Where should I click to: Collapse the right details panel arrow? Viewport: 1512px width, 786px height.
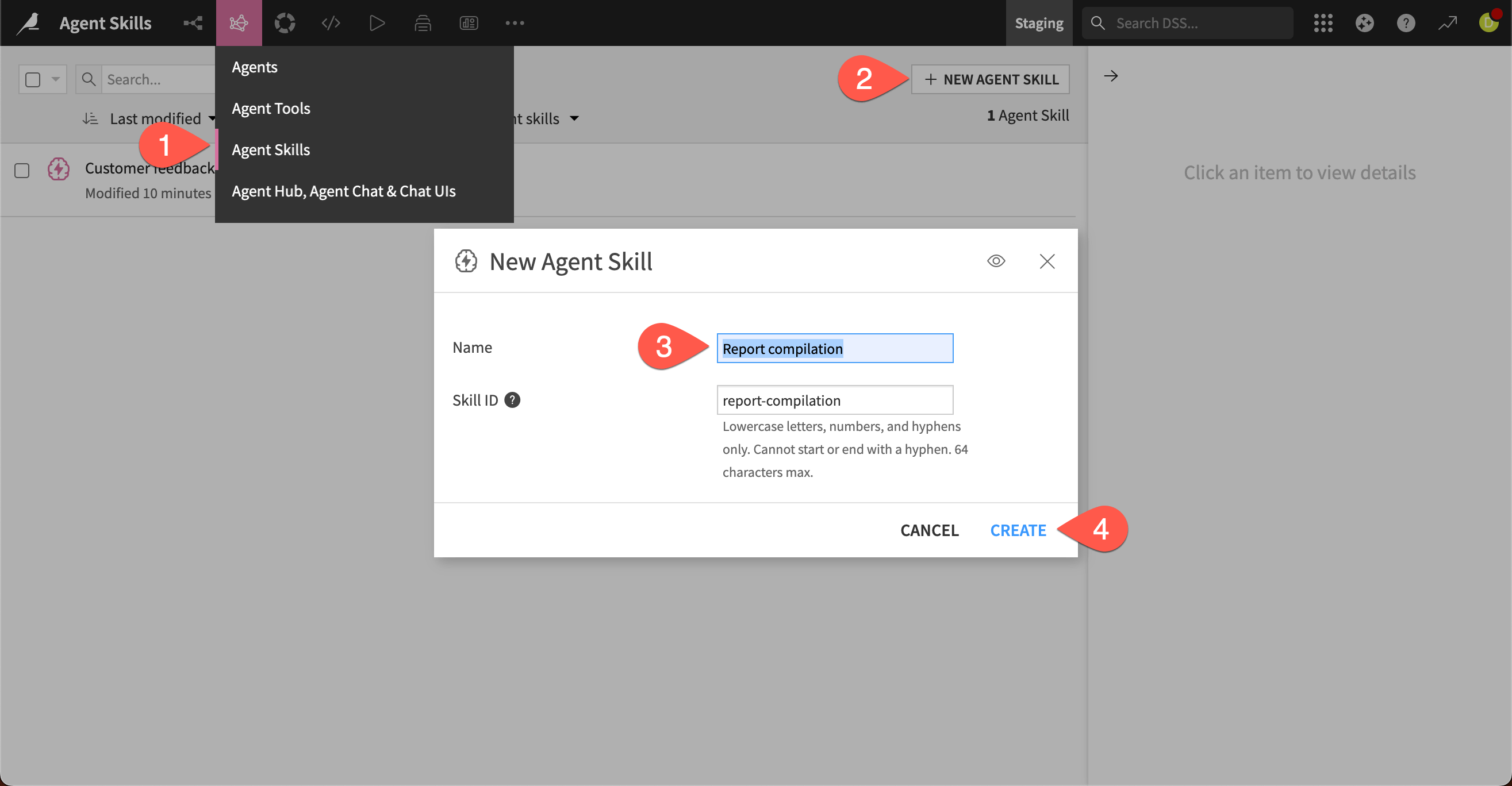pyautogui.click(x=1111, y=76)
